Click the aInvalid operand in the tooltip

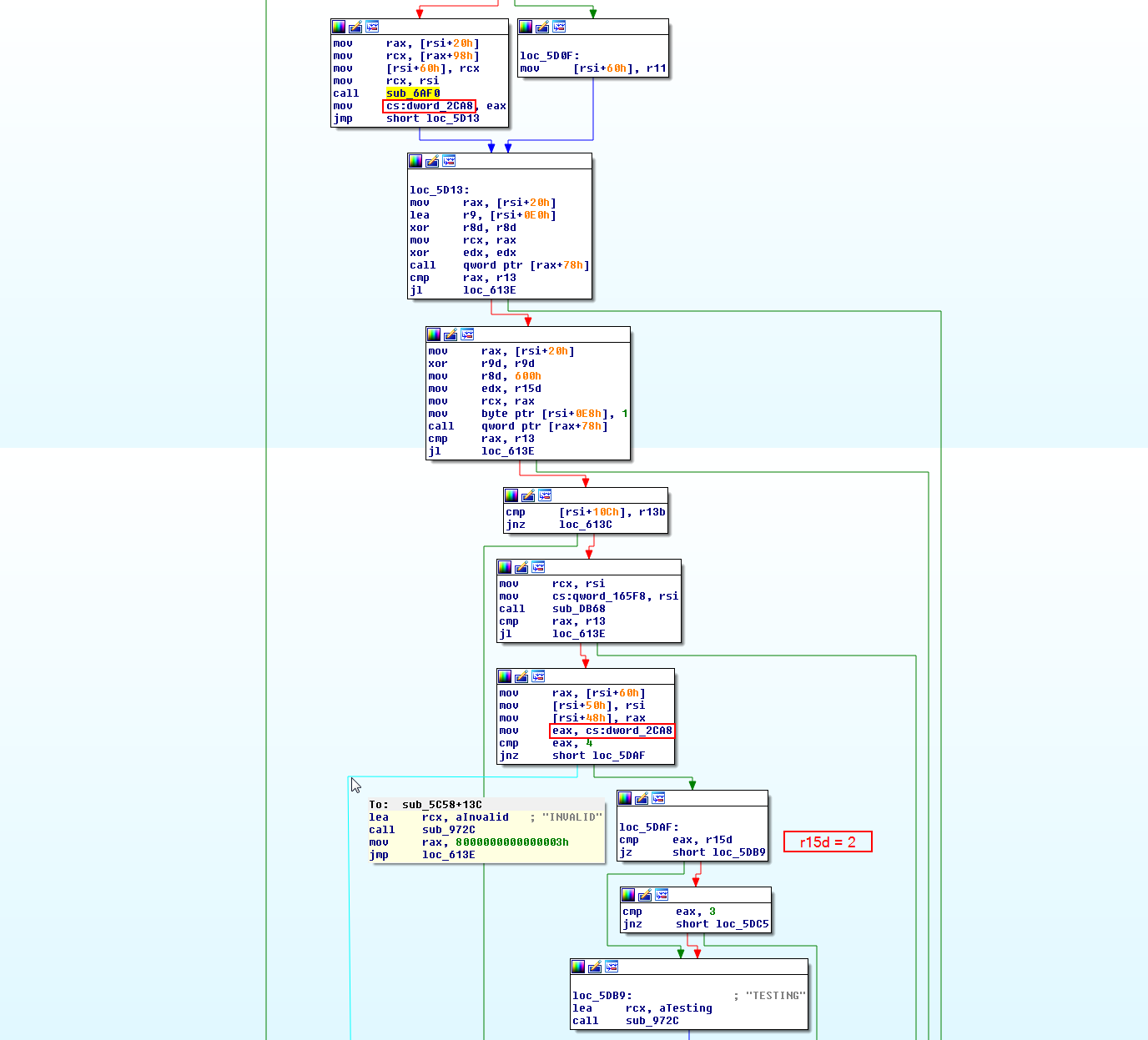[x=482, y=817]
